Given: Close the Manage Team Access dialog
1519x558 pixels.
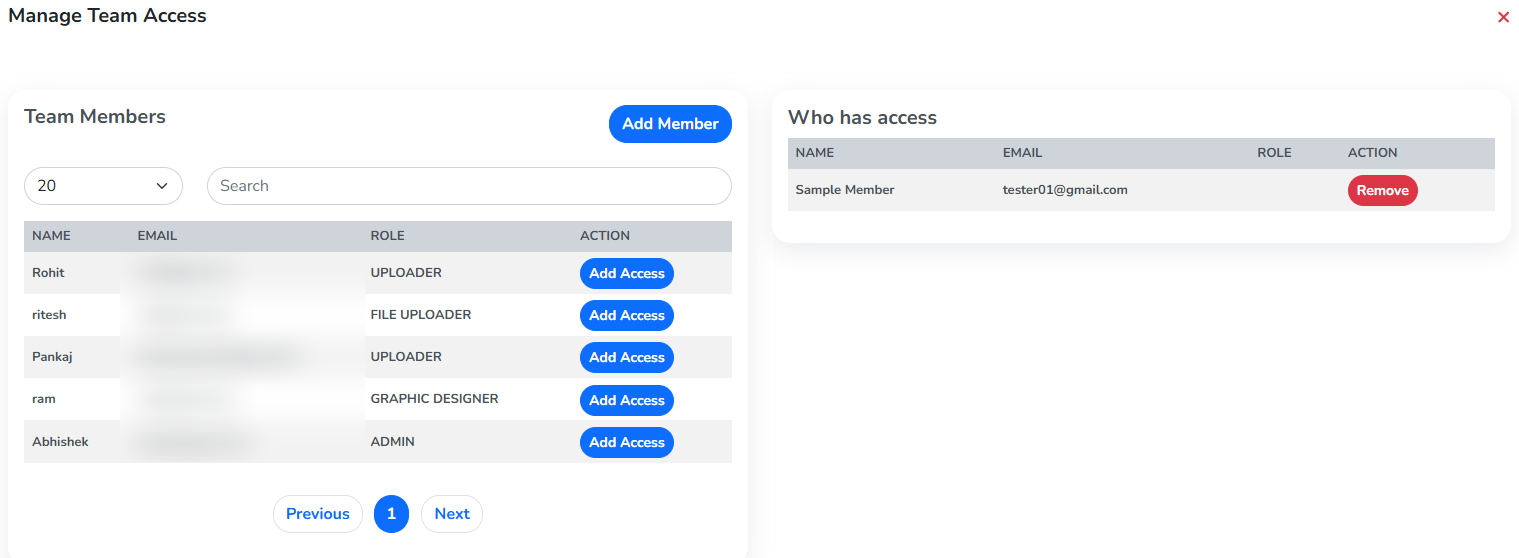Looking at the screenshot, I should click(1503, 17).
